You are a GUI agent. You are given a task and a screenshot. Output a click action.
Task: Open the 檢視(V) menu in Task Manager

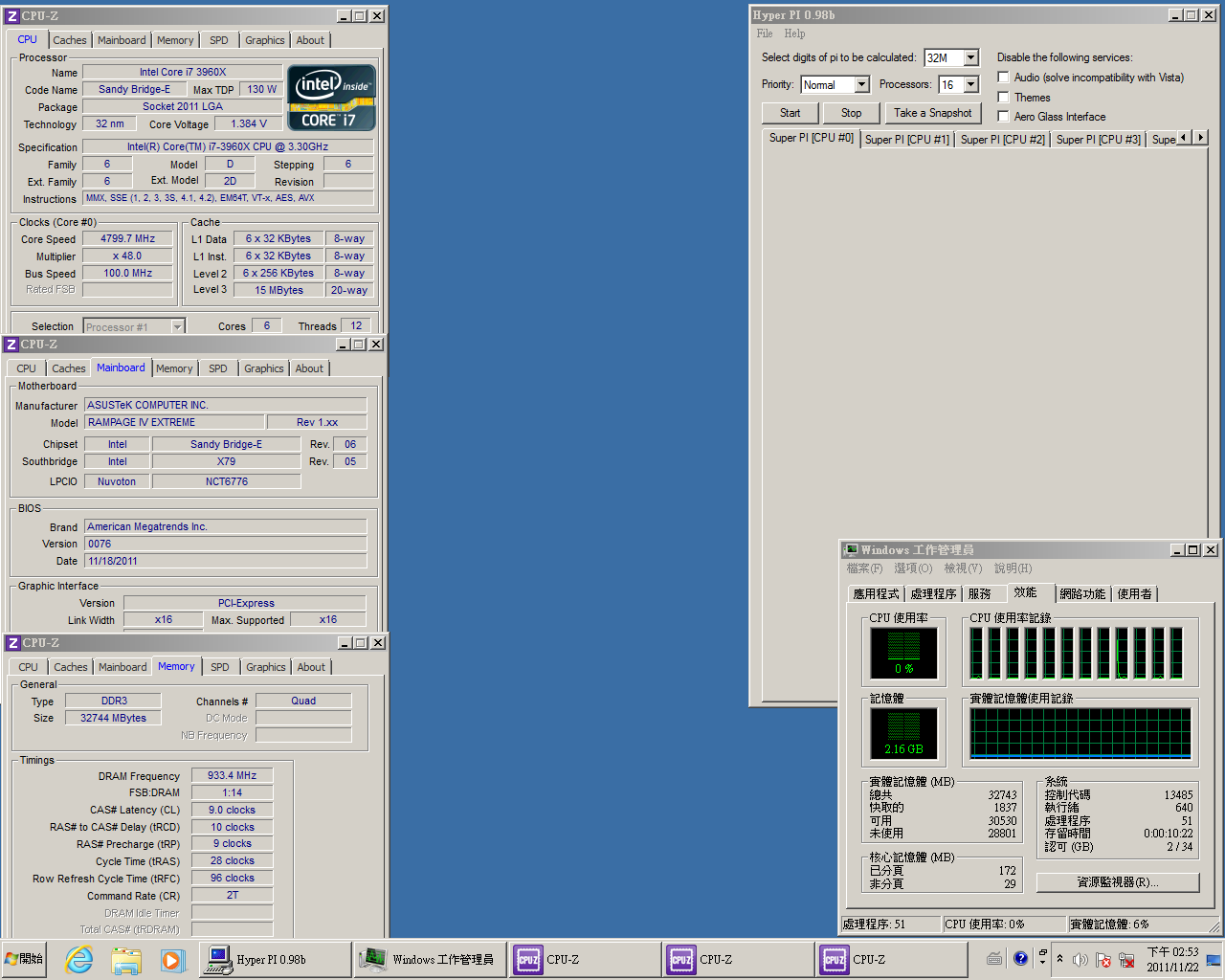pyautogui.click(x=963, y=568)
